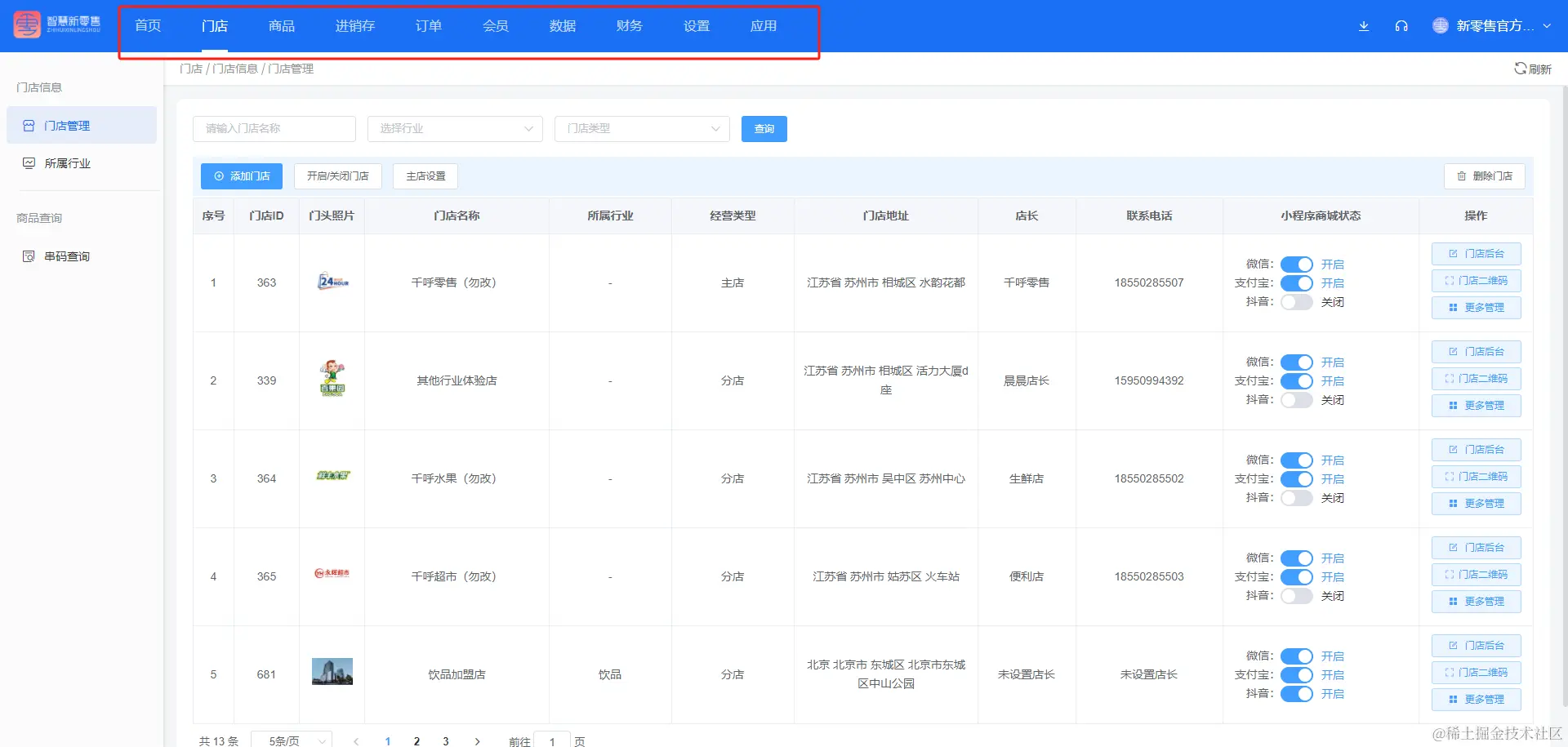
Task: Open 门店后台 for store 339
Action: pos(1477,352)
